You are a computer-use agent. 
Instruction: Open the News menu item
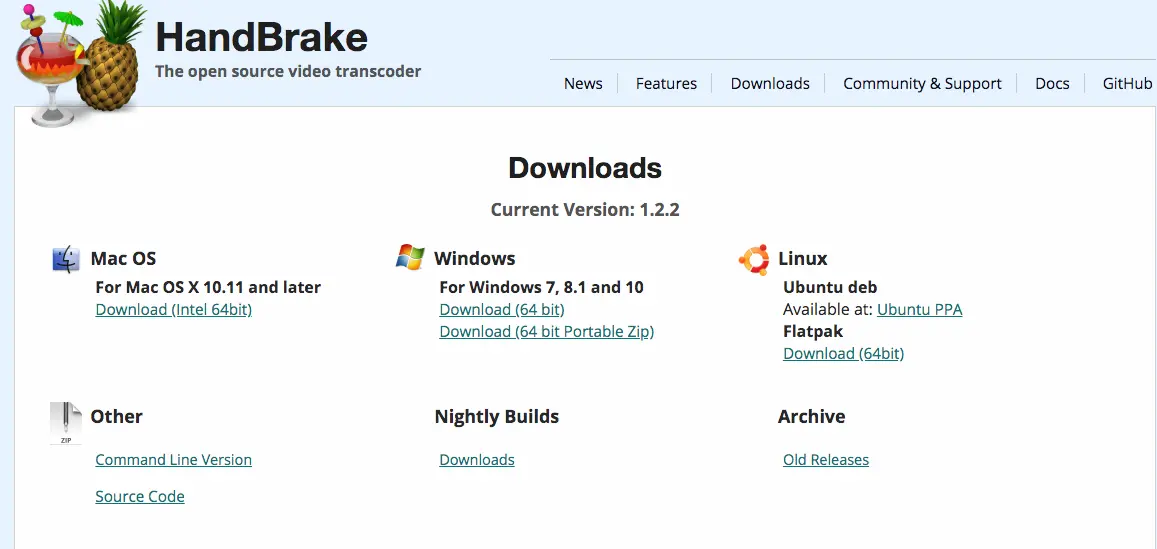click(x=583, y=84)
